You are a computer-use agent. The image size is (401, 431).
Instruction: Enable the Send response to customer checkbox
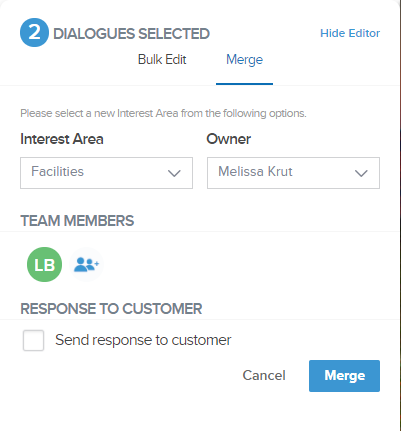(x=33, y=340)
